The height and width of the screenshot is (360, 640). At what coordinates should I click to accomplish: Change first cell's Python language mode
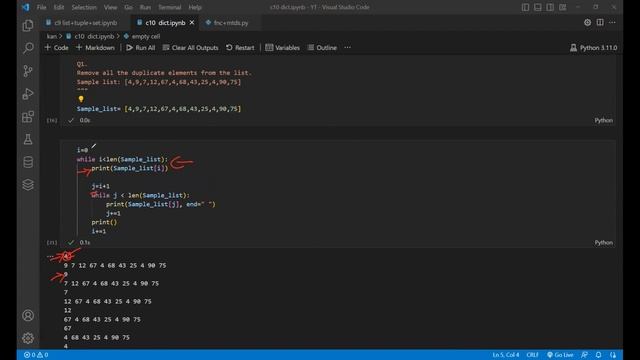pyautogui.click(x=603, y=120)
